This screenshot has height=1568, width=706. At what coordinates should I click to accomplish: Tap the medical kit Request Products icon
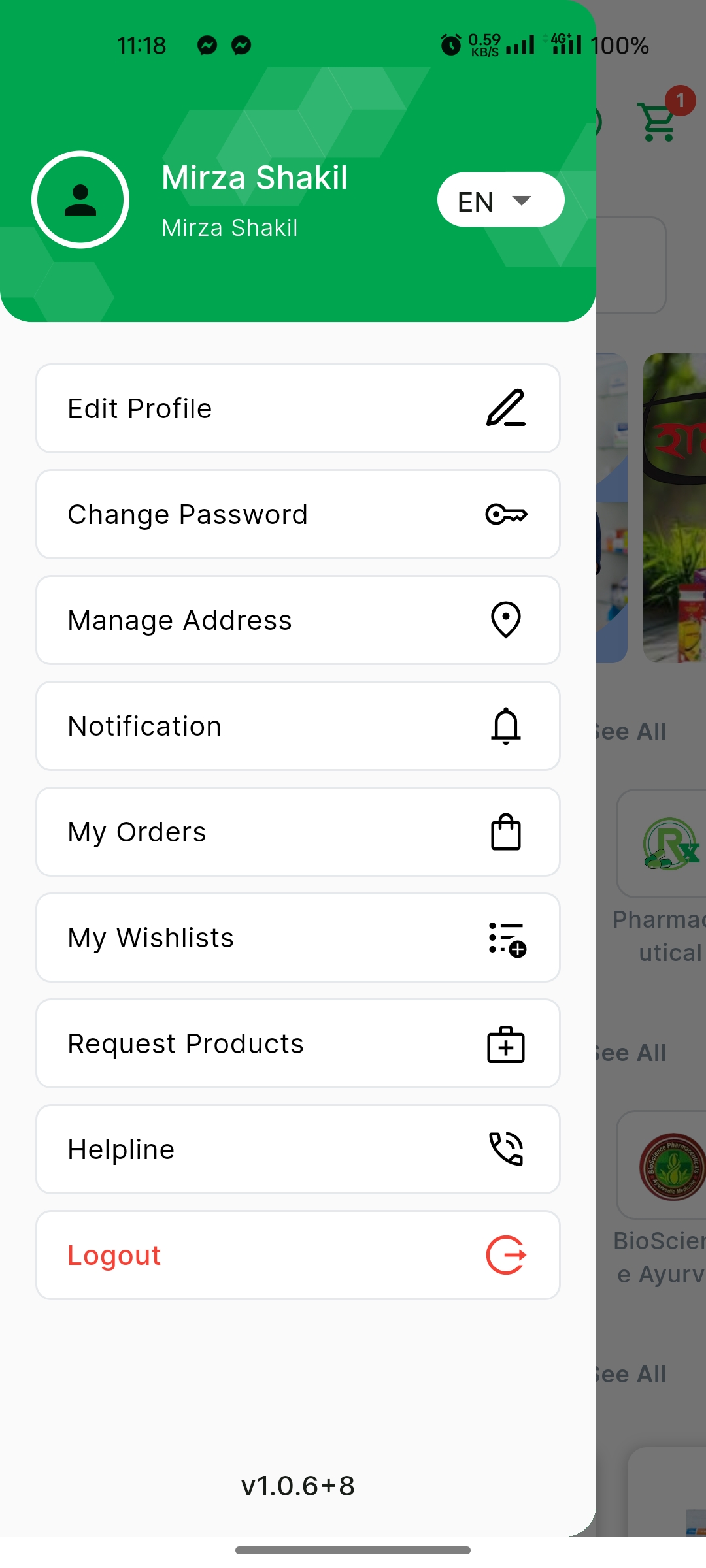click(x=505, y=1044)
